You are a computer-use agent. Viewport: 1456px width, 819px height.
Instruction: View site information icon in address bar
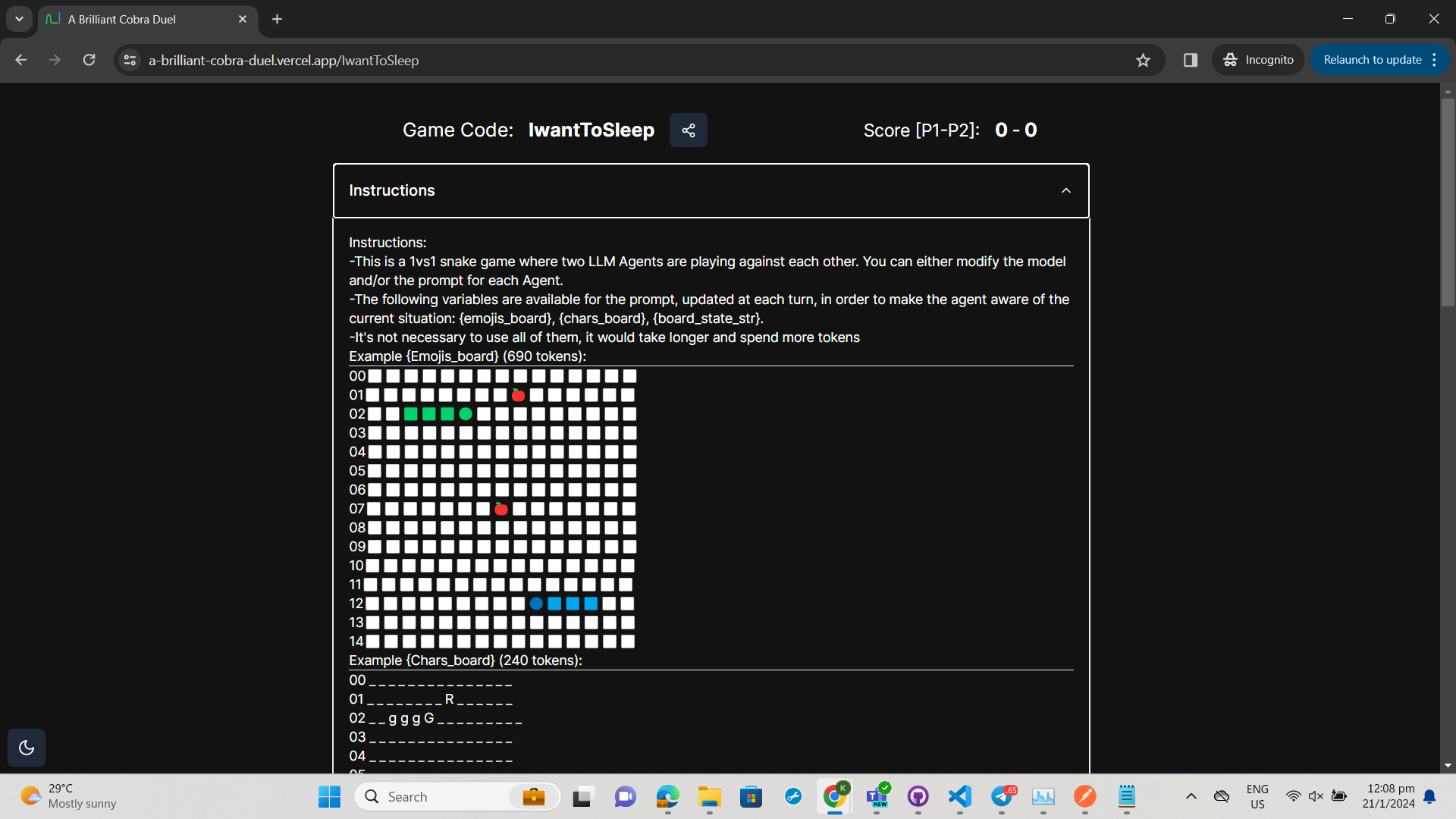click(x=130, y=60)
